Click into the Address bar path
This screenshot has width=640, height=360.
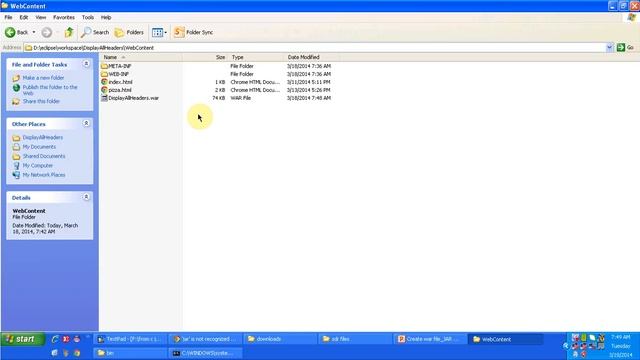(314, 48)
